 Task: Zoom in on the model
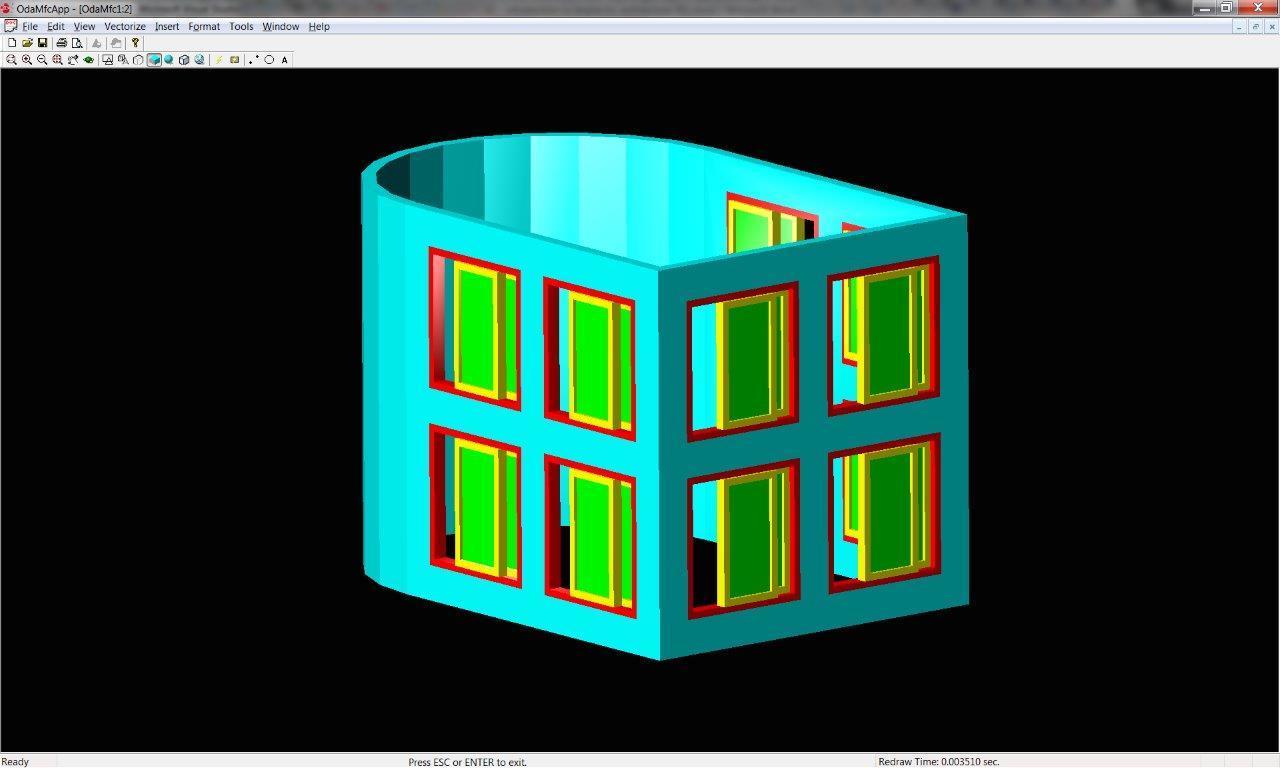coord(27,59)
